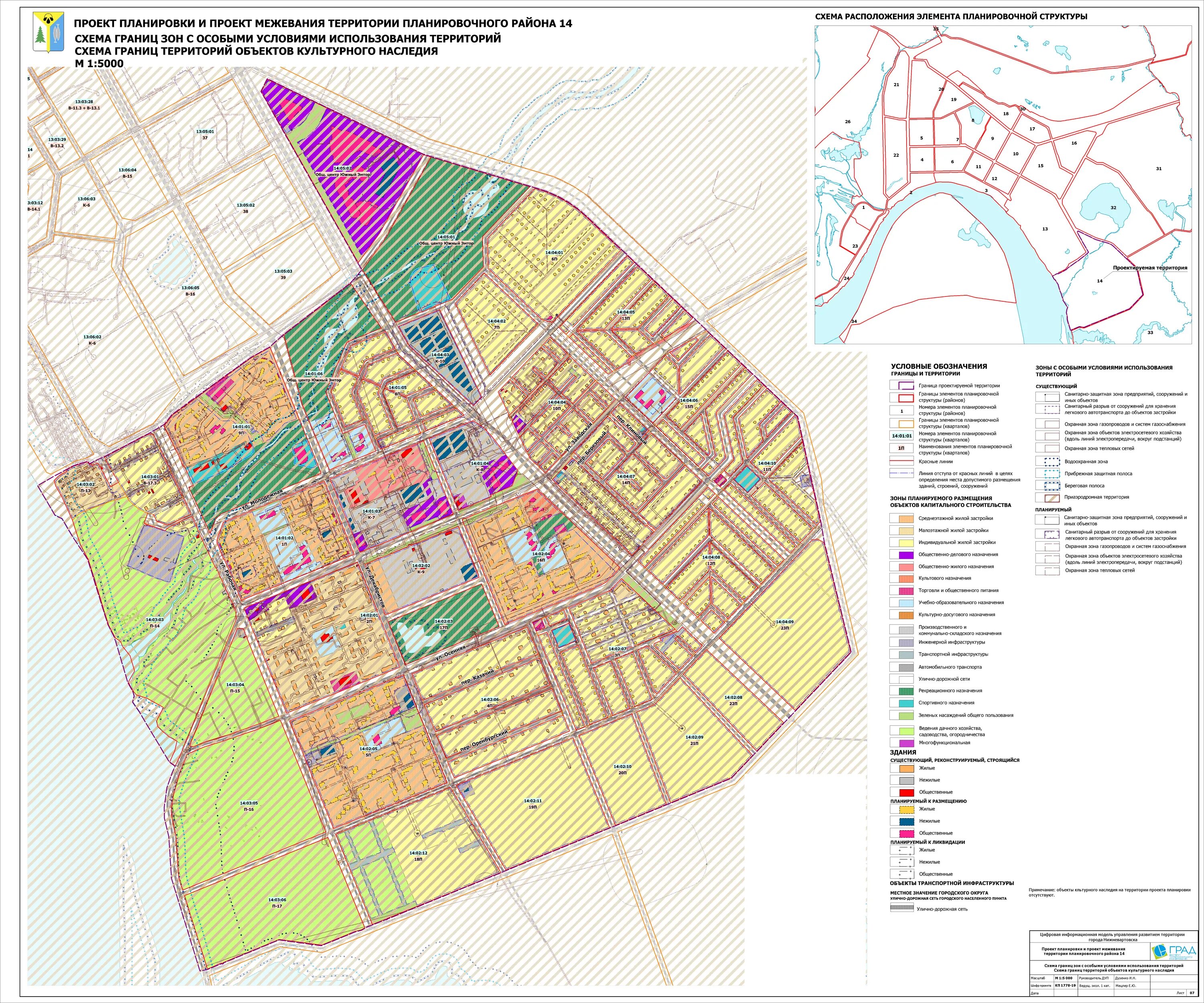
Task: Click the dash-dot setback line legend symbol
Action: pos(902,473)
